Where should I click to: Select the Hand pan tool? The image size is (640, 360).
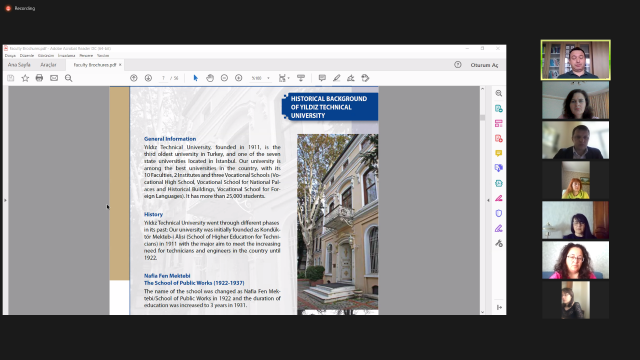(x=210, y=78)
